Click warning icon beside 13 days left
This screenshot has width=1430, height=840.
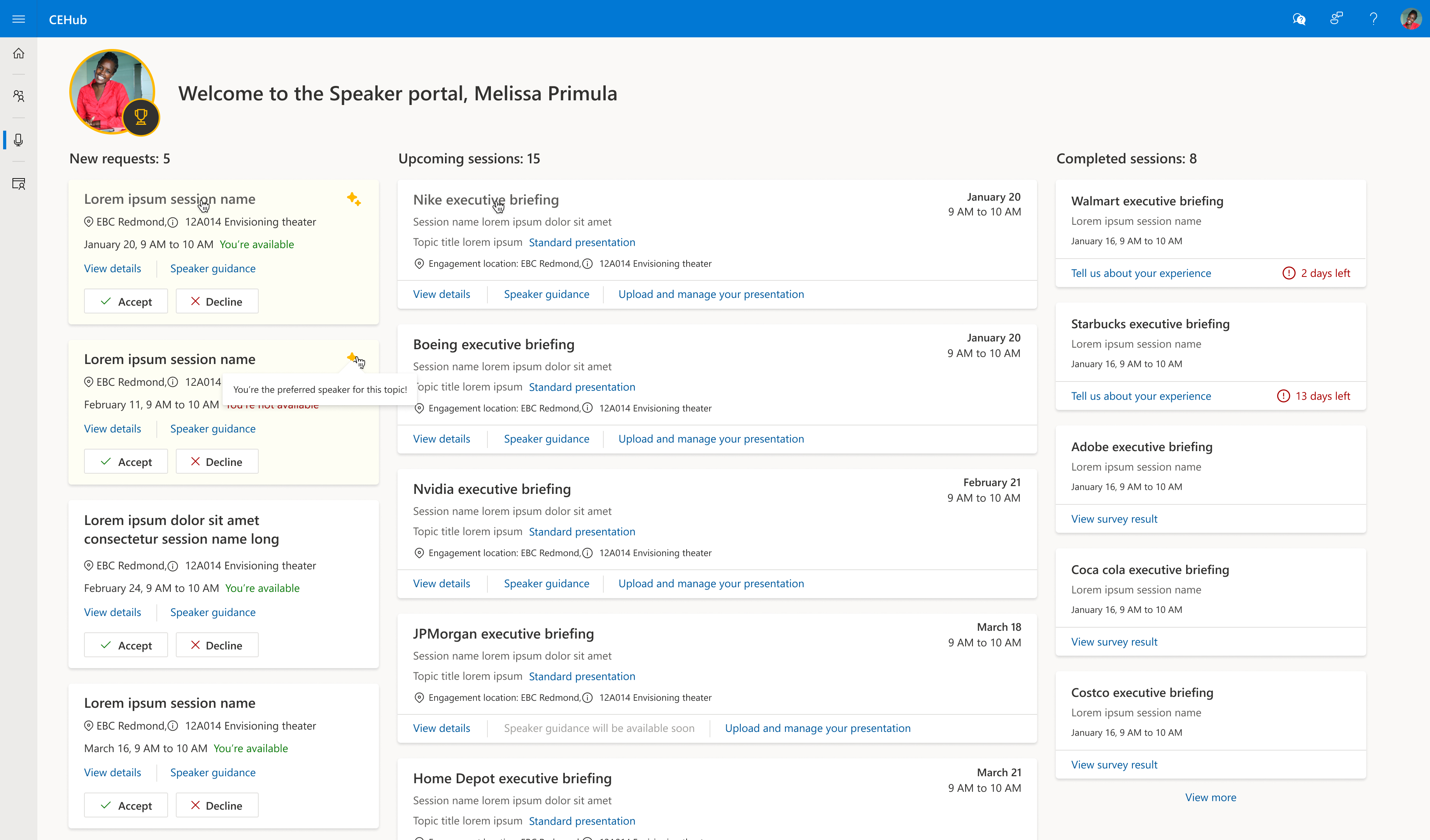pos(1283,396)
